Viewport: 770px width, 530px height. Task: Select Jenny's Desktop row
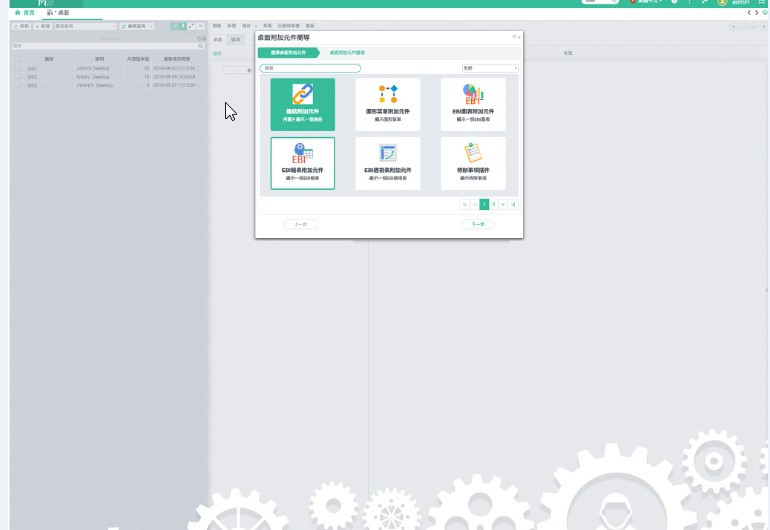point(108,85)
